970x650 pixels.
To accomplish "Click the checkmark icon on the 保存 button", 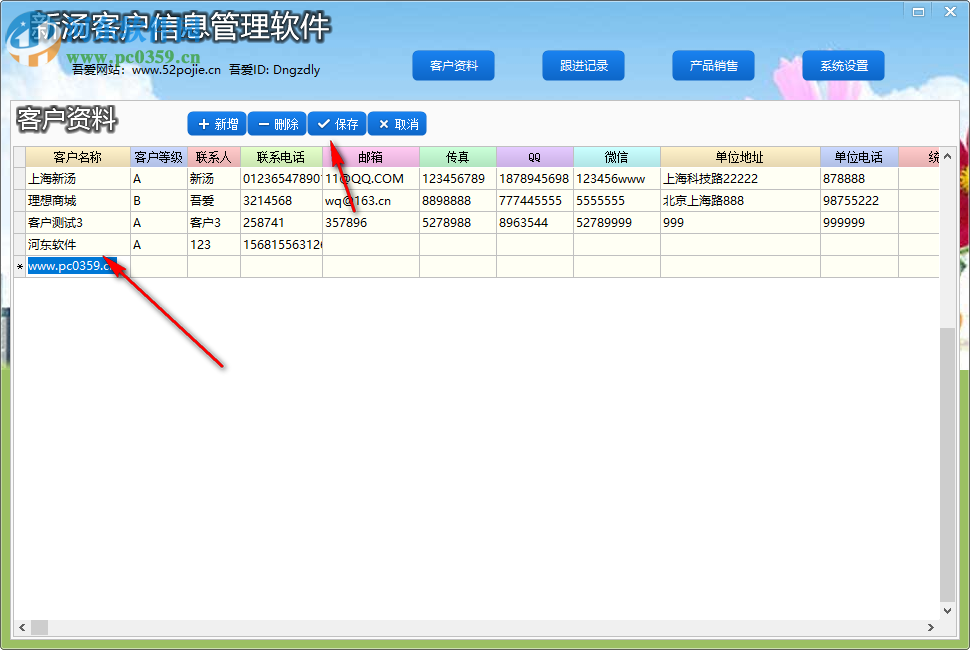I will [x=323, y=123].
